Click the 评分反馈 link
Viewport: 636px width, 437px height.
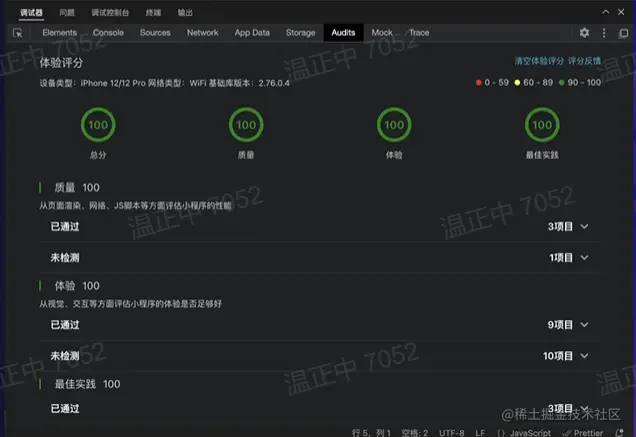point(584,61)
